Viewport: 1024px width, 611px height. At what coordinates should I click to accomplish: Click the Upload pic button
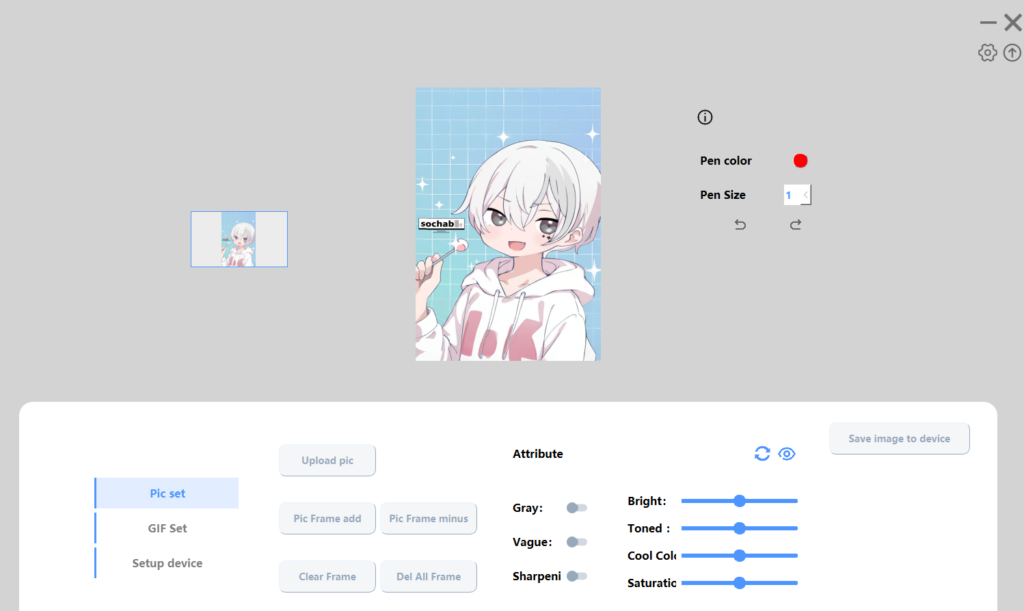[327, 460]
